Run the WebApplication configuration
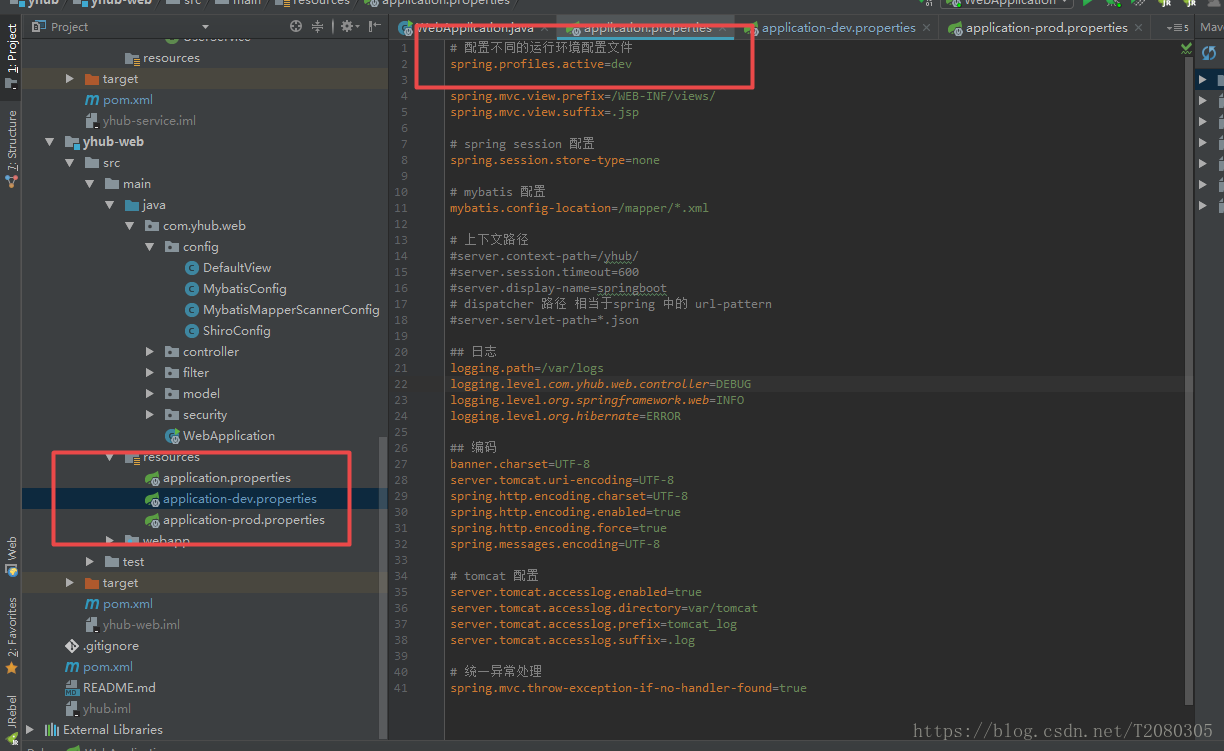The height and width of the screenshot is (751, 1224). (x=1087, y=4)
